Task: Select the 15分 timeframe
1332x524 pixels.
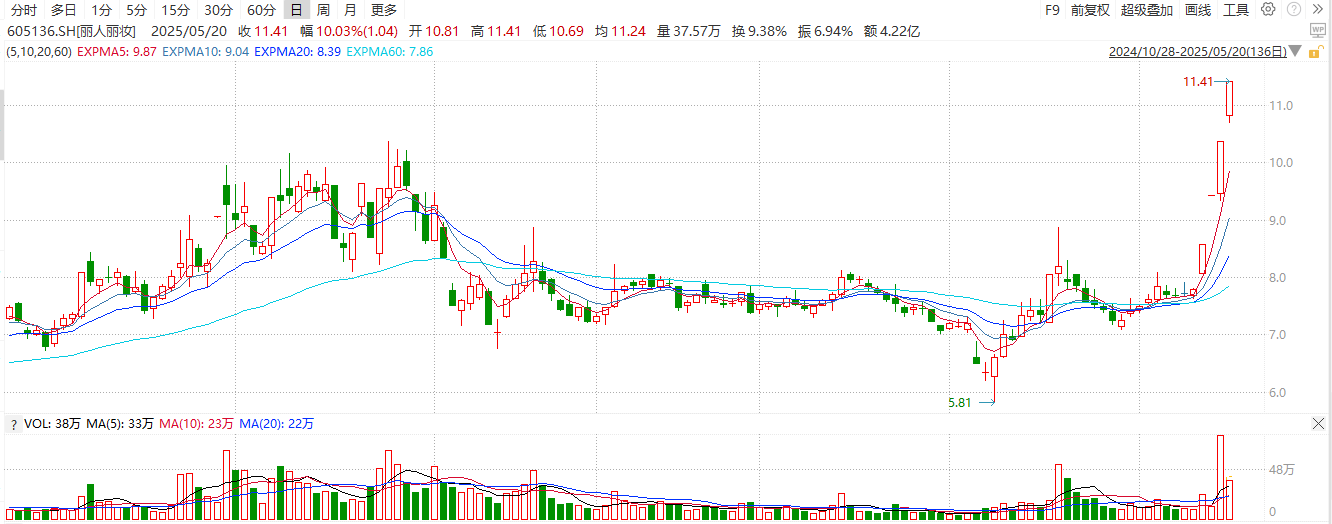Action: point(176,10)
